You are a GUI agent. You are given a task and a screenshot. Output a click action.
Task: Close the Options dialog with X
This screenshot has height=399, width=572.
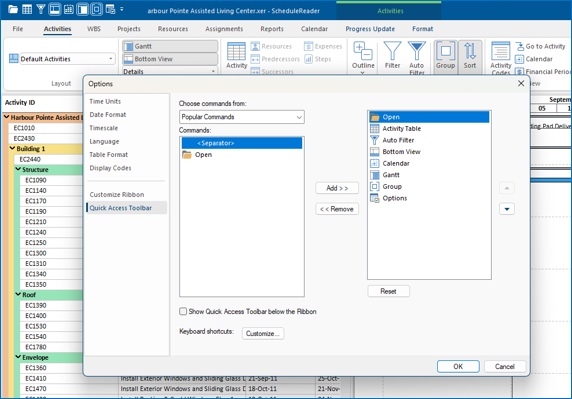click(x=521, y=84)
